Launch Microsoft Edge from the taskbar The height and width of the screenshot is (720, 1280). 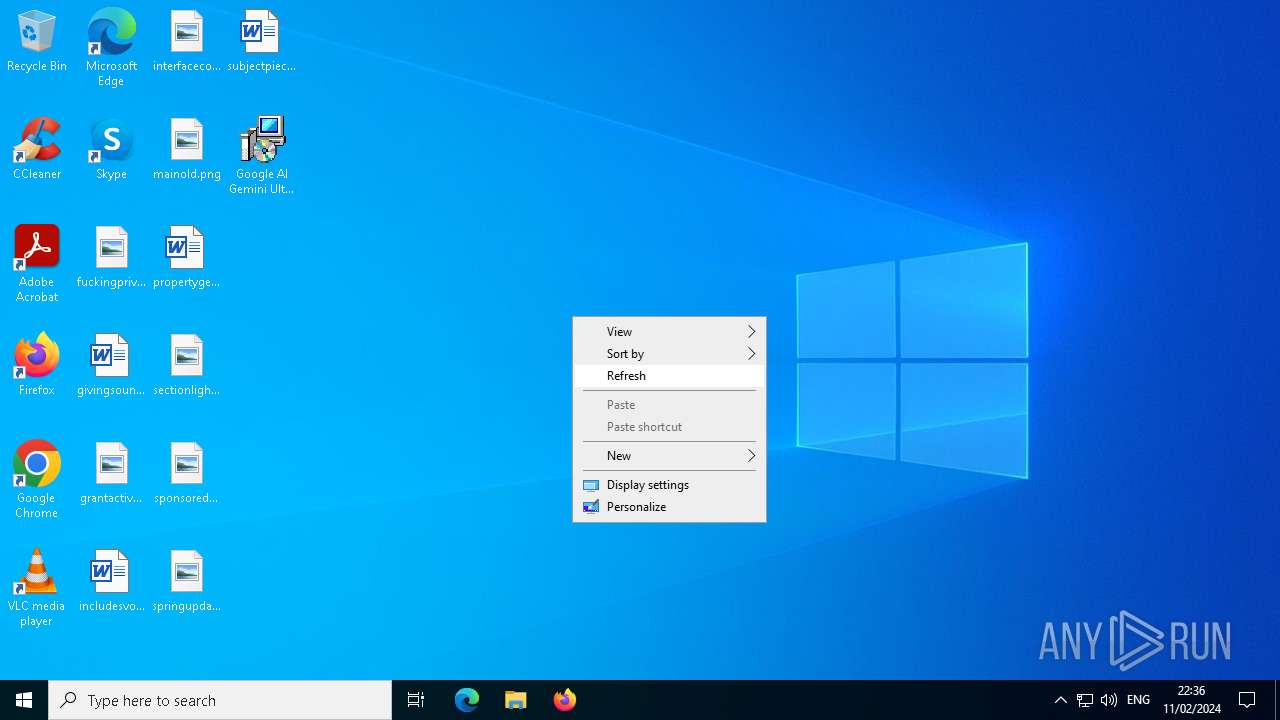(467, 700)
